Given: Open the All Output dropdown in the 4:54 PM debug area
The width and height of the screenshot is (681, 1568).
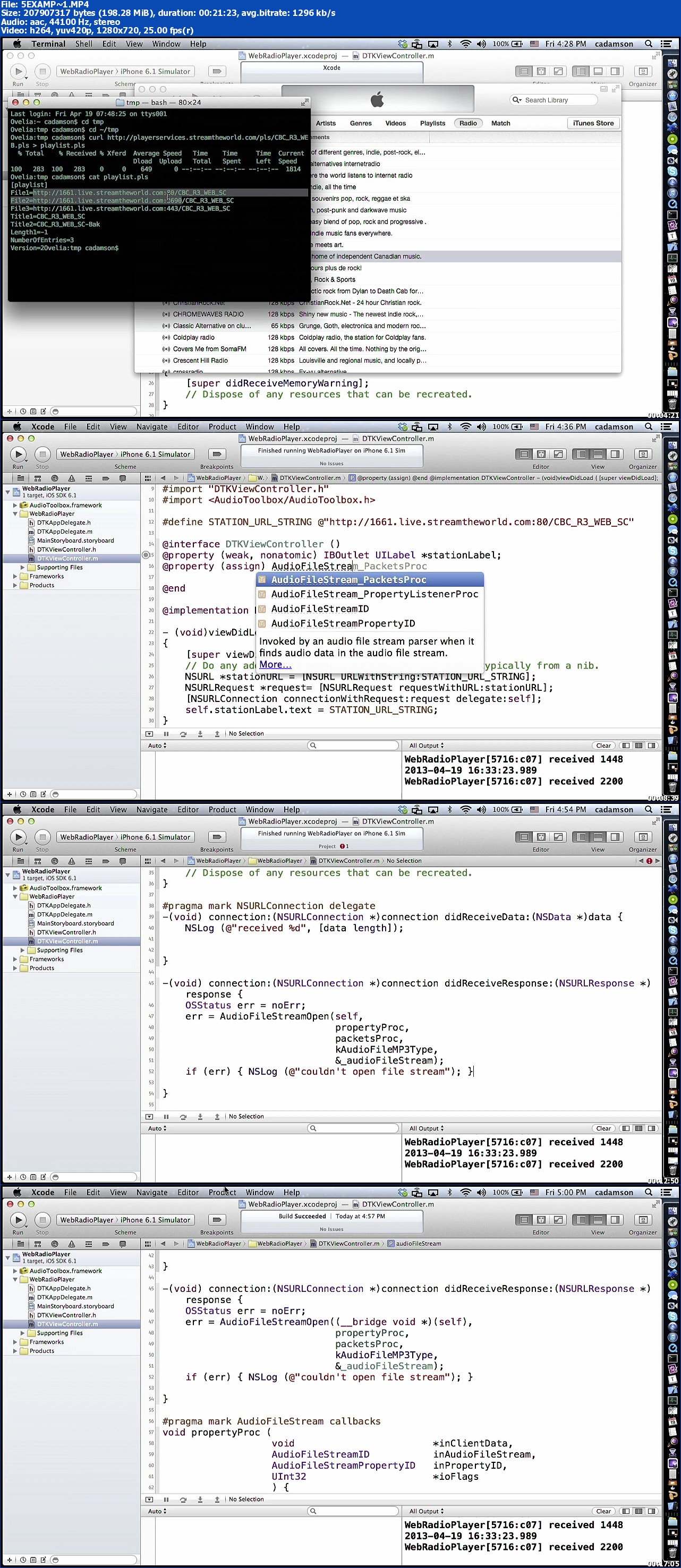Looking at the screenshot, I should coord(427,1128).
